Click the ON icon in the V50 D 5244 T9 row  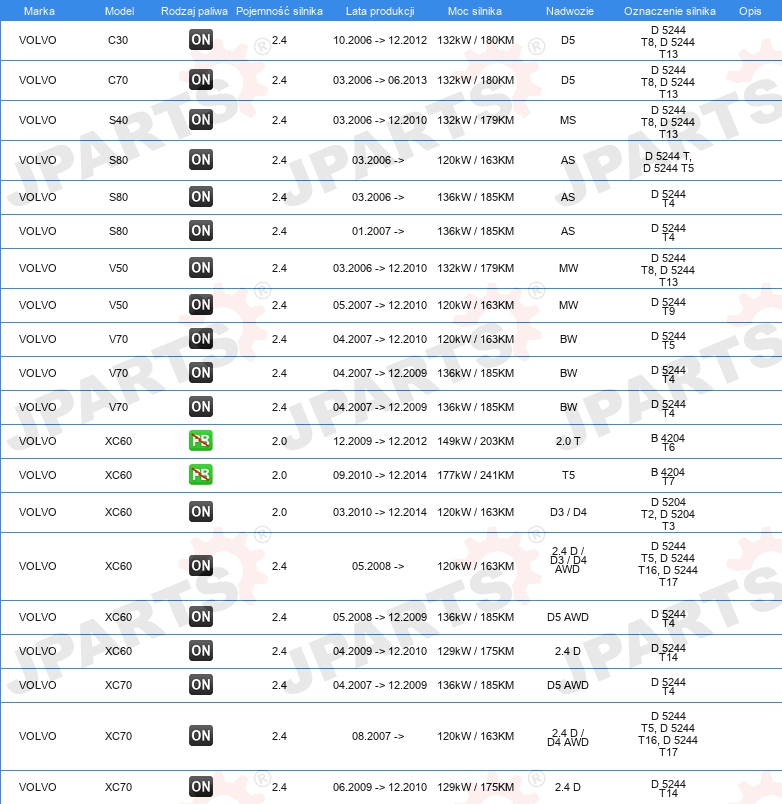(x=200, y=305)
